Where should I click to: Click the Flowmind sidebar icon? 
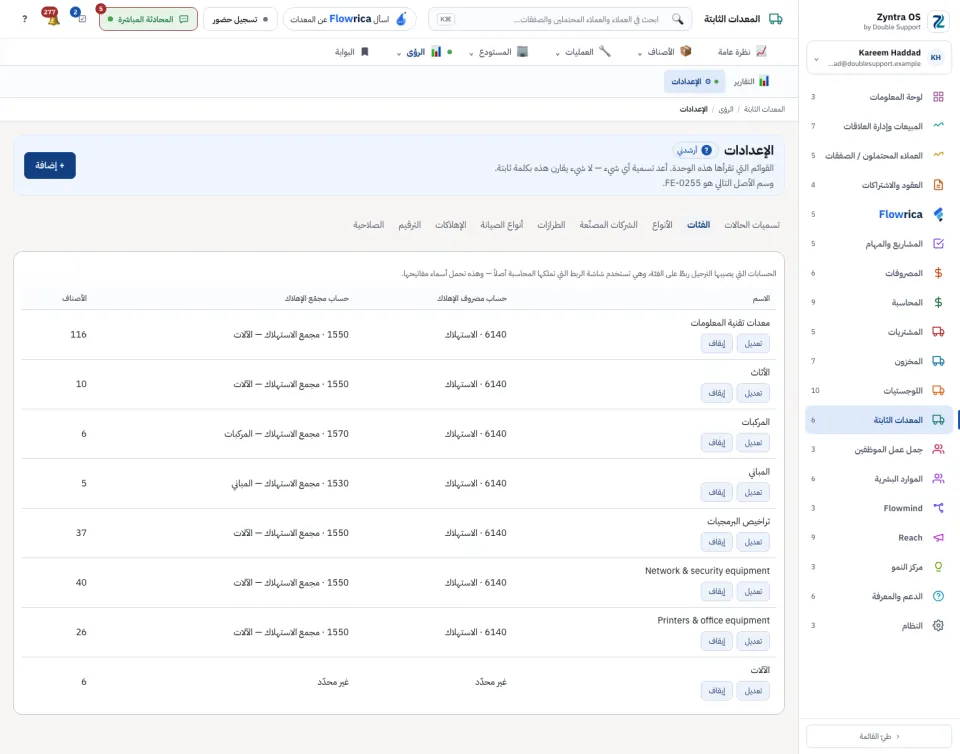point(938,508)
